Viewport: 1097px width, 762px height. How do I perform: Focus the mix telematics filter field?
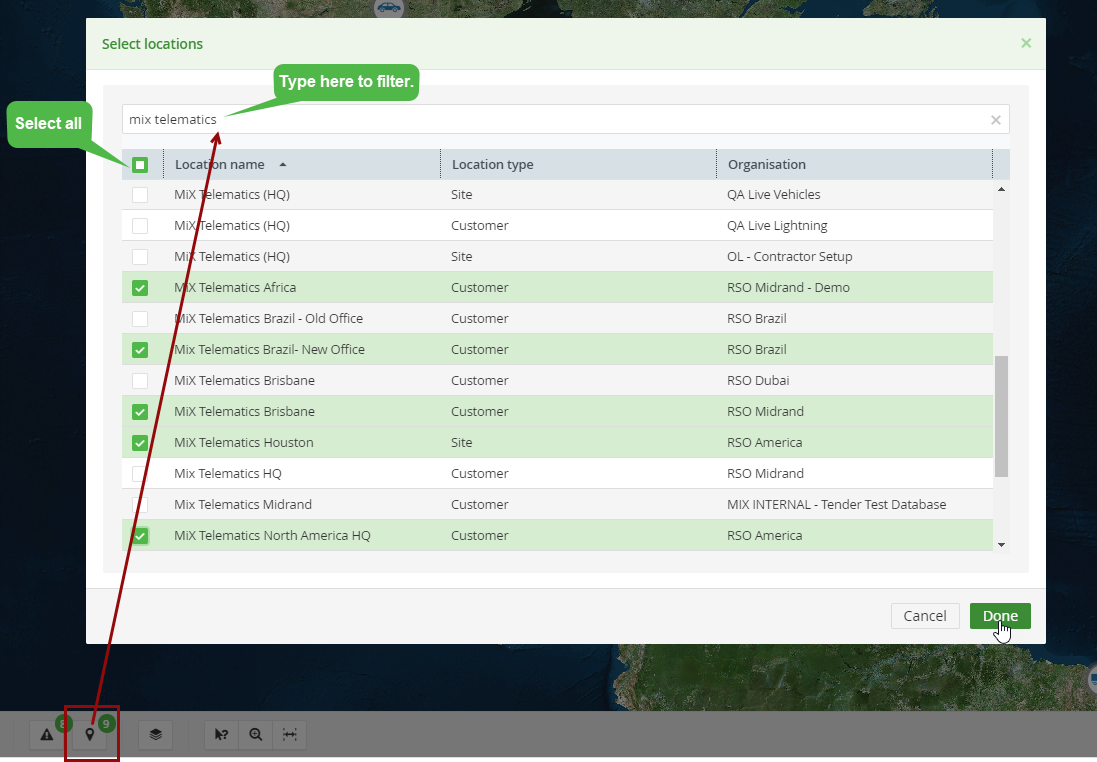click(565, 120)
